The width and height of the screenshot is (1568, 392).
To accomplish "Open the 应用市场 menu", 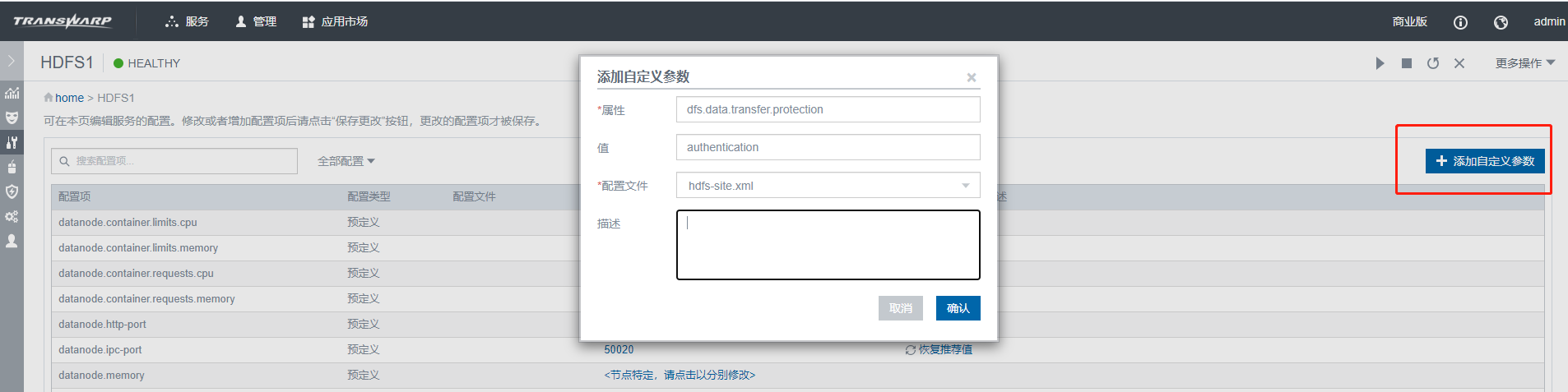I will (335, 21).
